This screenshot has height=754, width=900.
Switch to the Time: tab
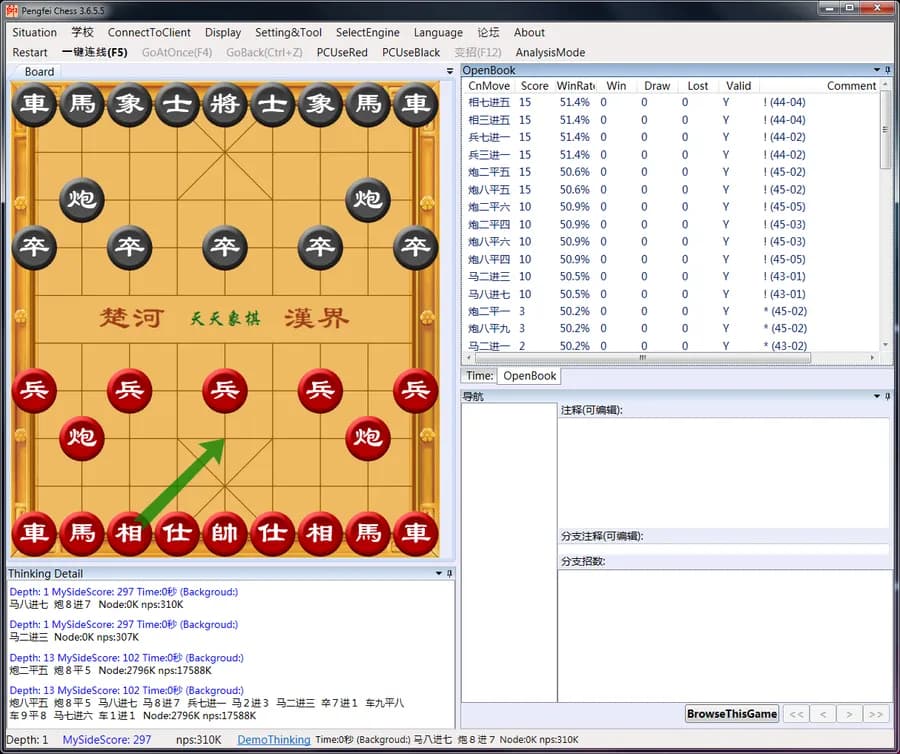[x=479, y=376]
